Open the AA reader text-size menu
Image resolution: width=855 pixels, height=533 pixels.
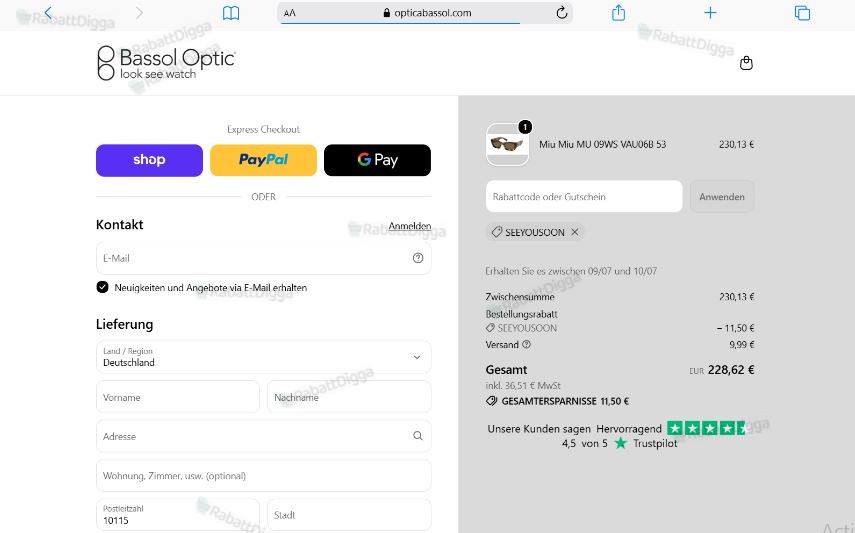(x=290, y=13)
